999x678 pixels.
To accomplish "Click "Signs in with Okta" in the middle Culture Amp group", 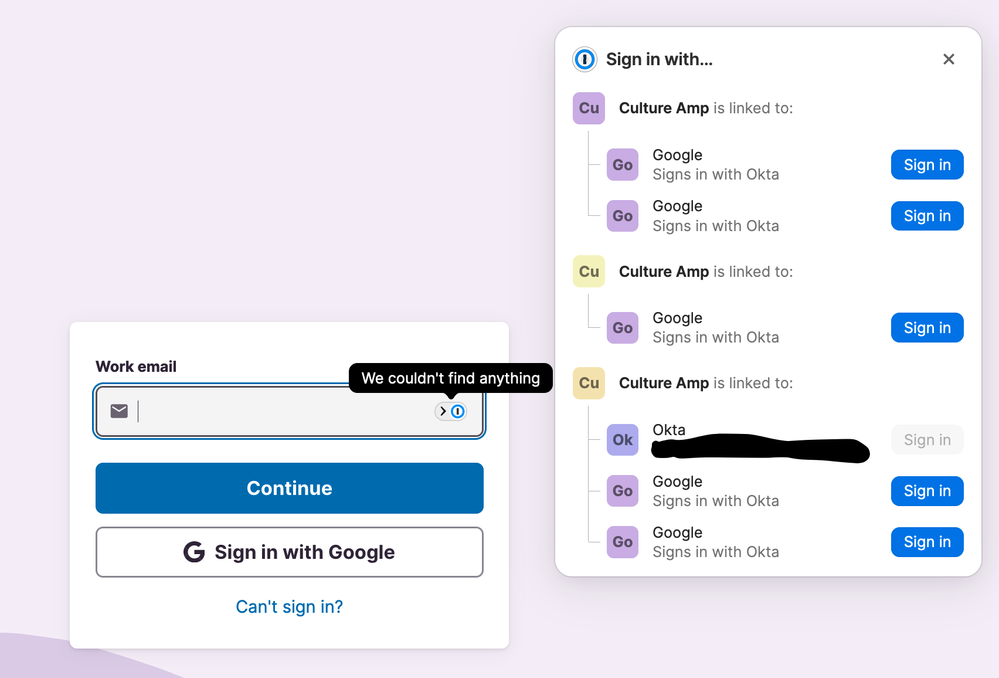I will click(x=715, y=337).
